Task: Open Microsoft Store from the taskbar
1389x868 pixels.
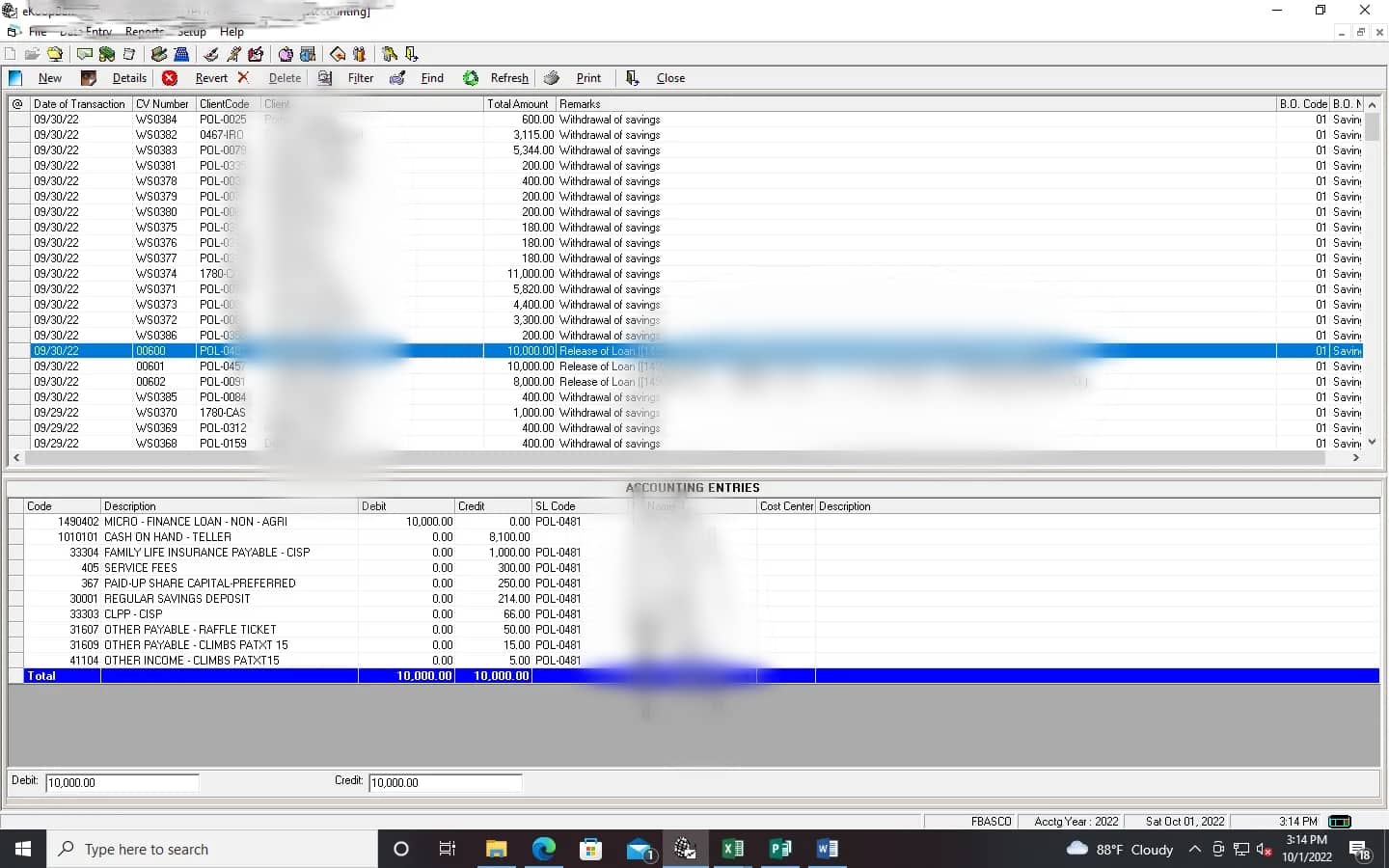Action: click(590, 849)
